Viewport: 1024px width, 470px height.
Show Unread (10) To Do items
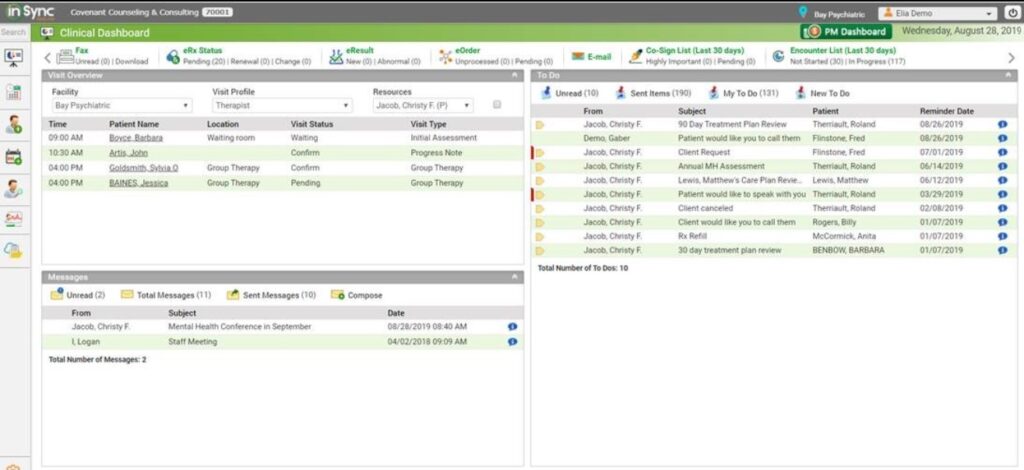click(569, 93)
